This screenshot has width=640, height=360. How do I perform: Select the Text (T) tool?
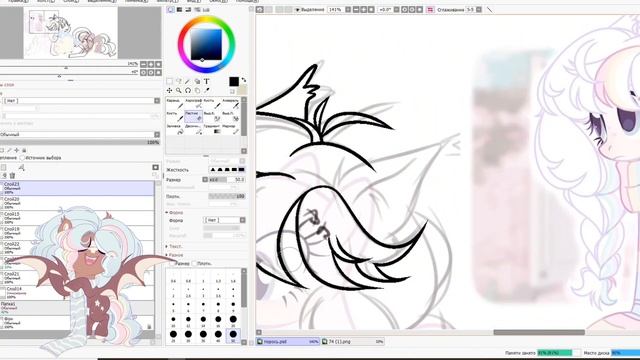pos(207,81)
